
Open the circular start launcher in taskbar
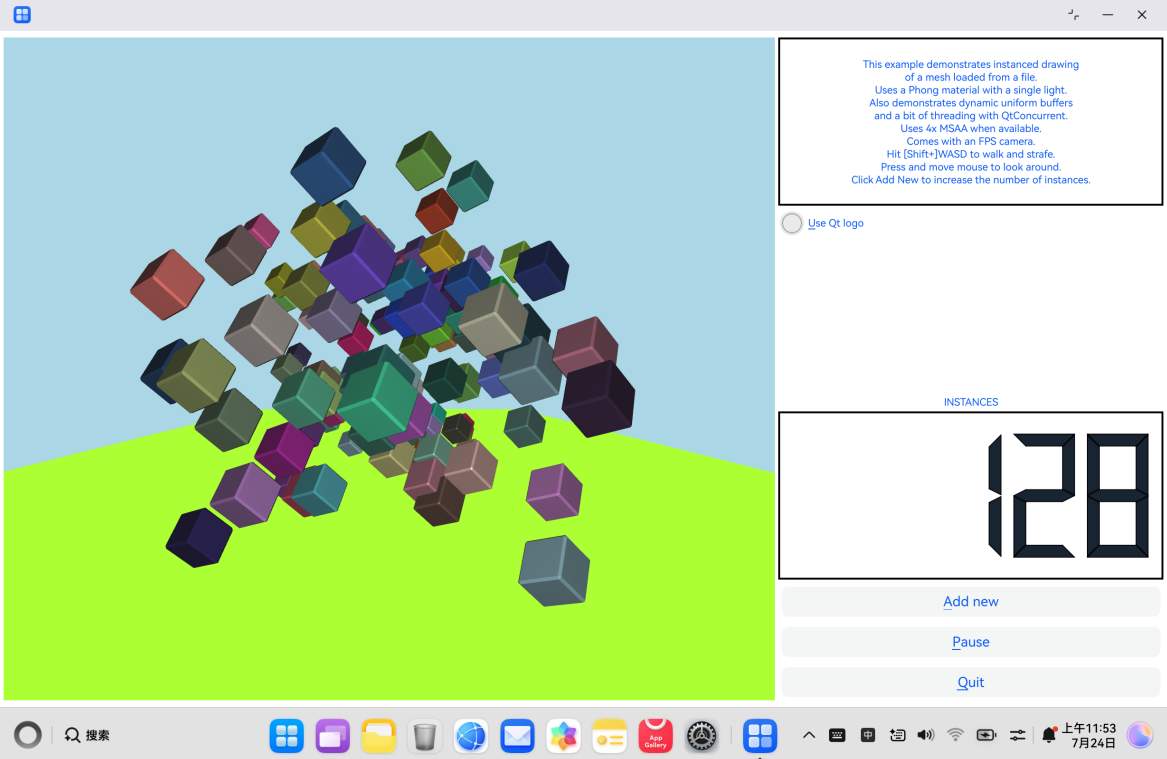point(28,734)
